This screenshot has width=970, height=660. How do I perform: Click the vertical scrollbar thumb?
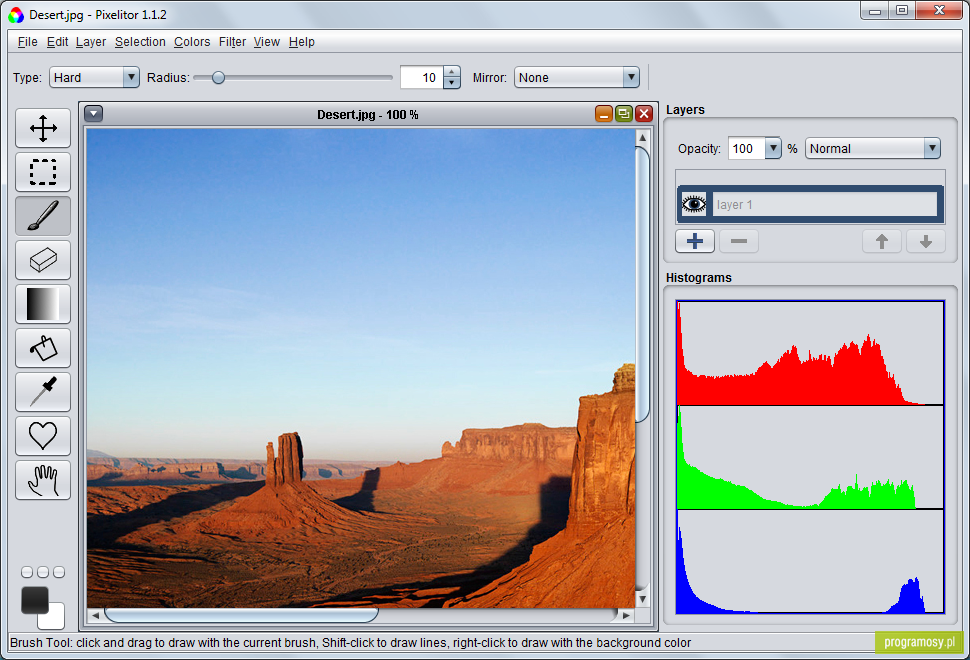[642, 285]
